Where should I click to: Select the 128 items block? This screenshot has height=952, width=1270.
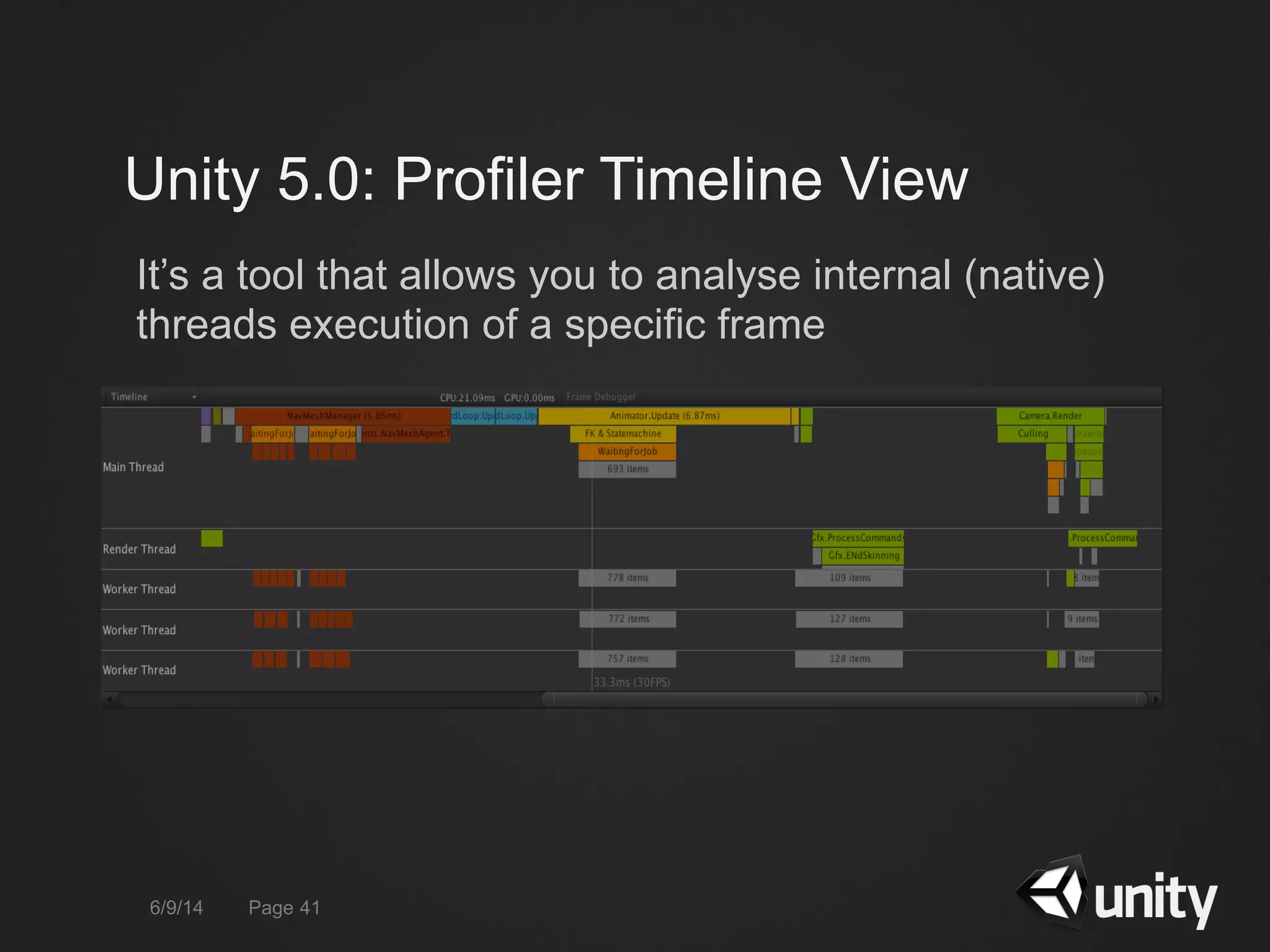tap(849, 659)
